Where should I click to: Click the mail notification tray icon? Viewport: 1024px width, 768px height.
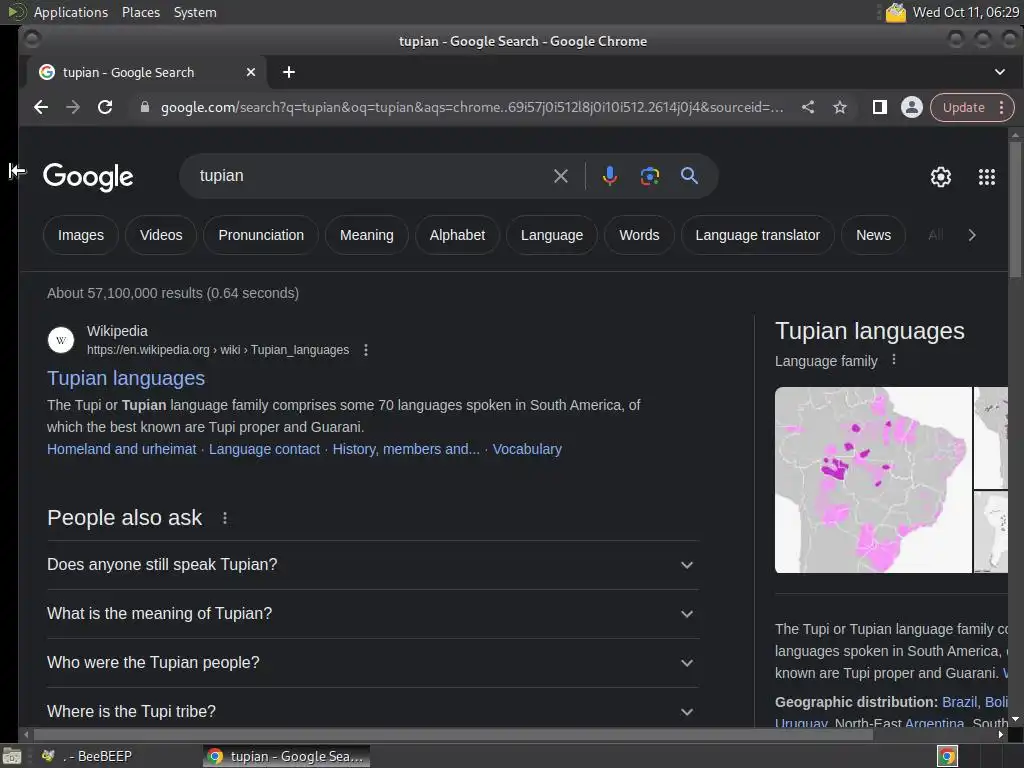tap(895, 12)
